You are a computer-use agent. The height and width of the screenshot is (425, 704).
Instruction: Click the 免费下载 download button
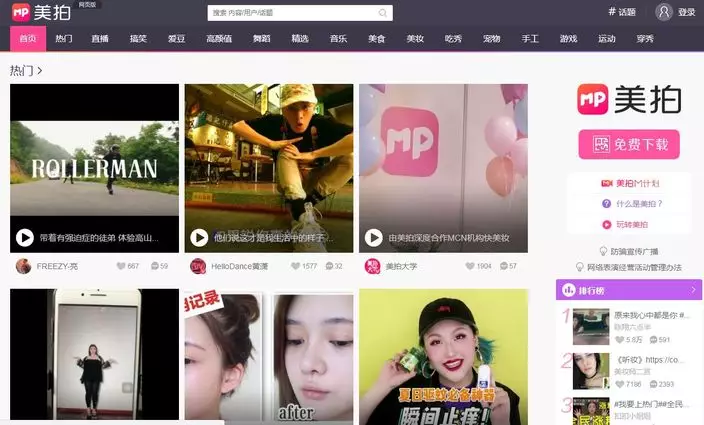[x=628, y=144]
